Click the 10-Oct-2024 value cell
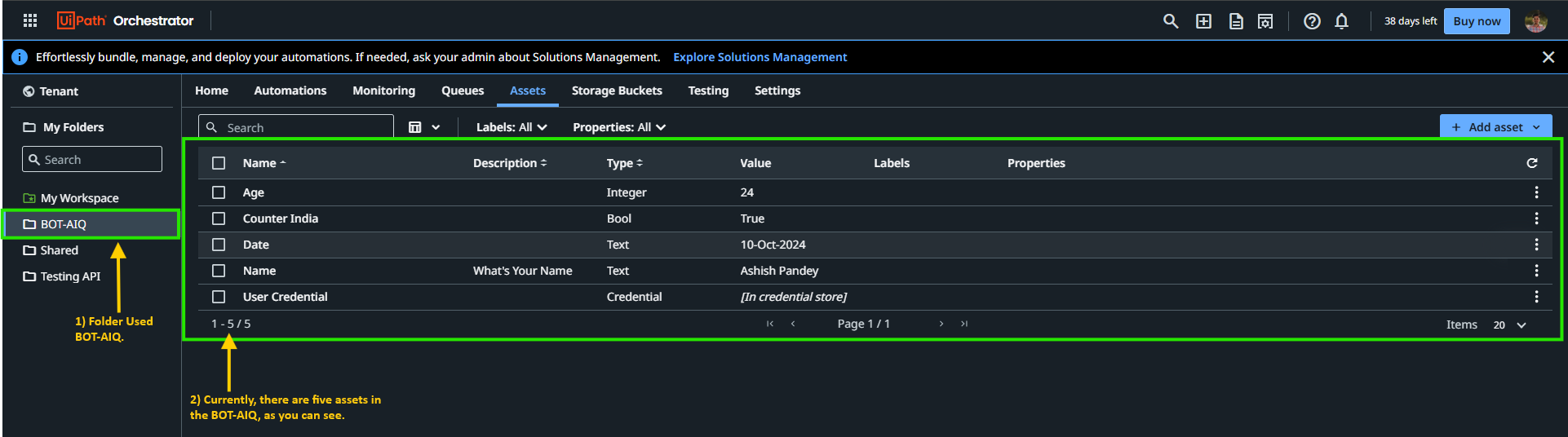The height and width of the screenshot is (437, 1568). (x=773, y=245)
